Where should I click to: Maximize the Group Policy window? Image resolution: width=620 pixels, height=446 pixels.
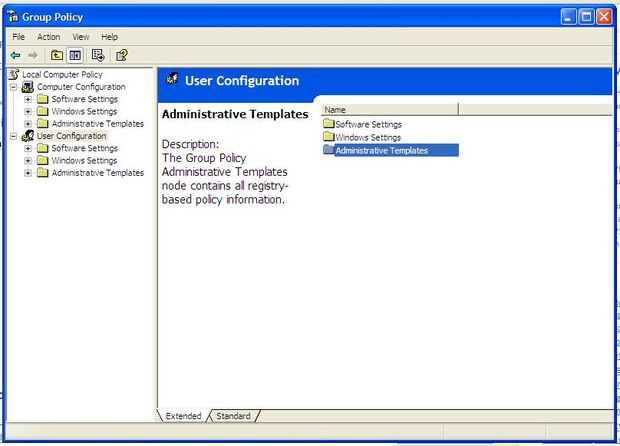click(x=586, y=17)
